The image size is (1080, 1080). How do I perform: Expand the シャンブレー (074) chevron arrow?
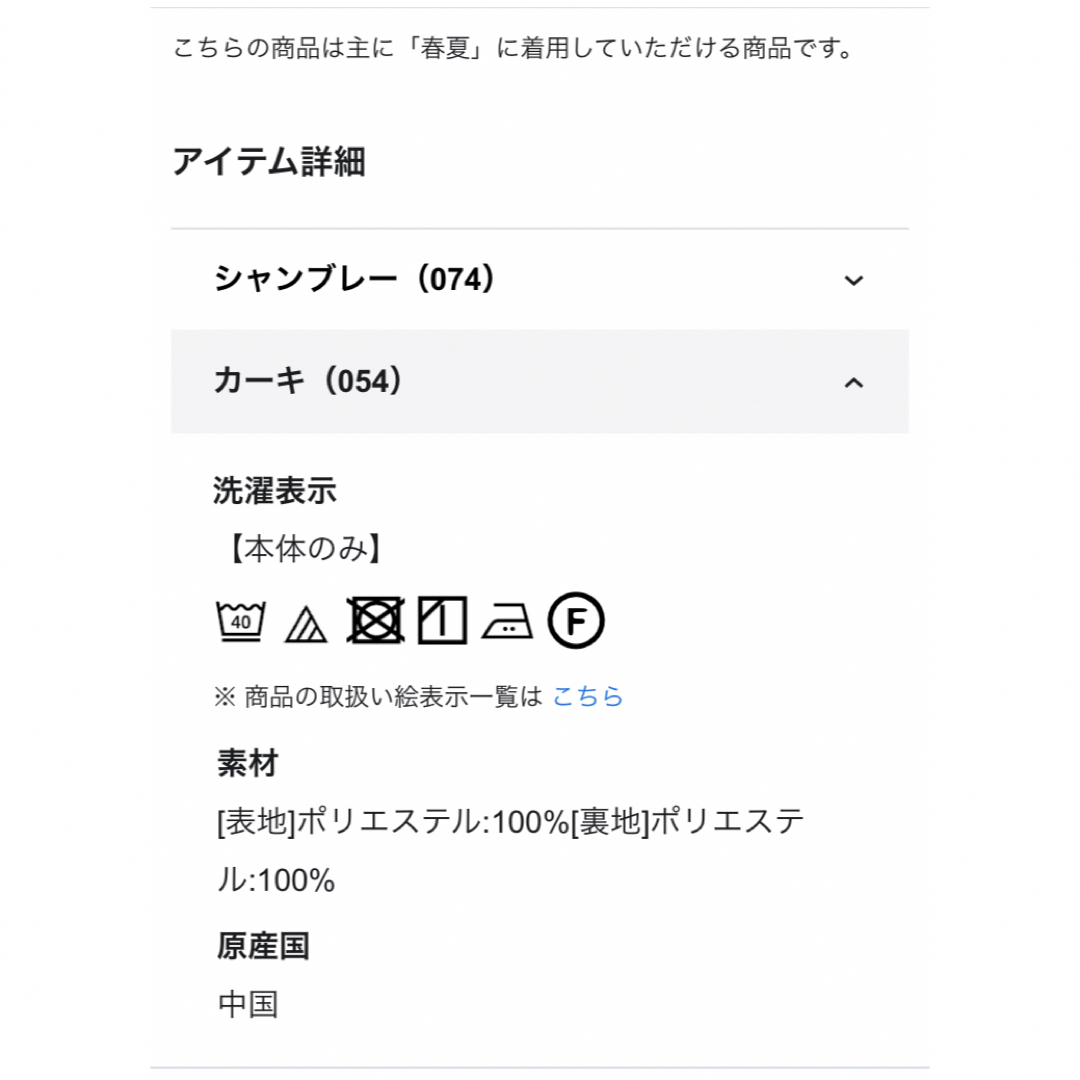coord(853,280)
